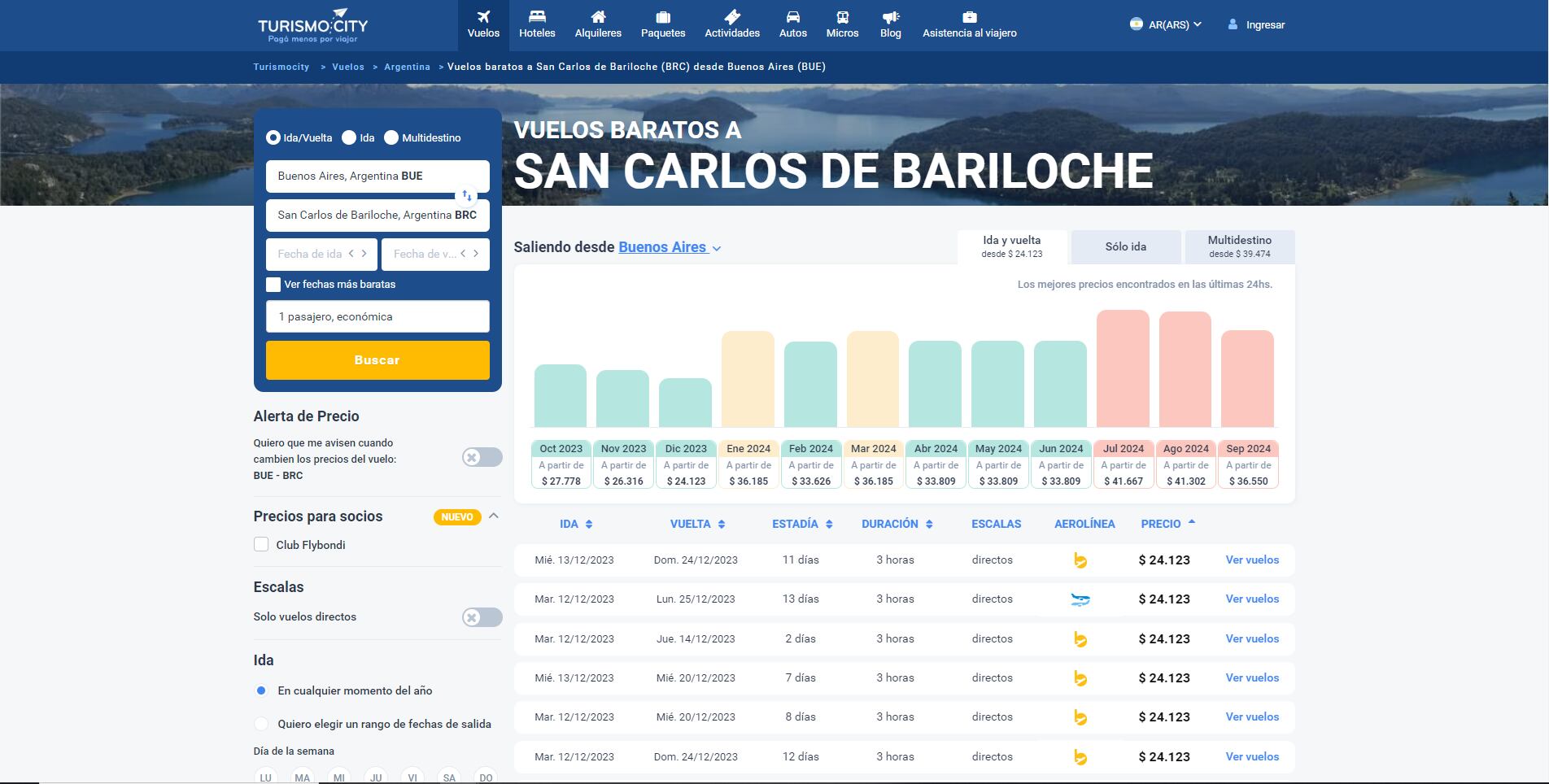Select Ida/Vuelta trip type
Viewport: 1549px width, 784px height.
[x=273, y=137]
